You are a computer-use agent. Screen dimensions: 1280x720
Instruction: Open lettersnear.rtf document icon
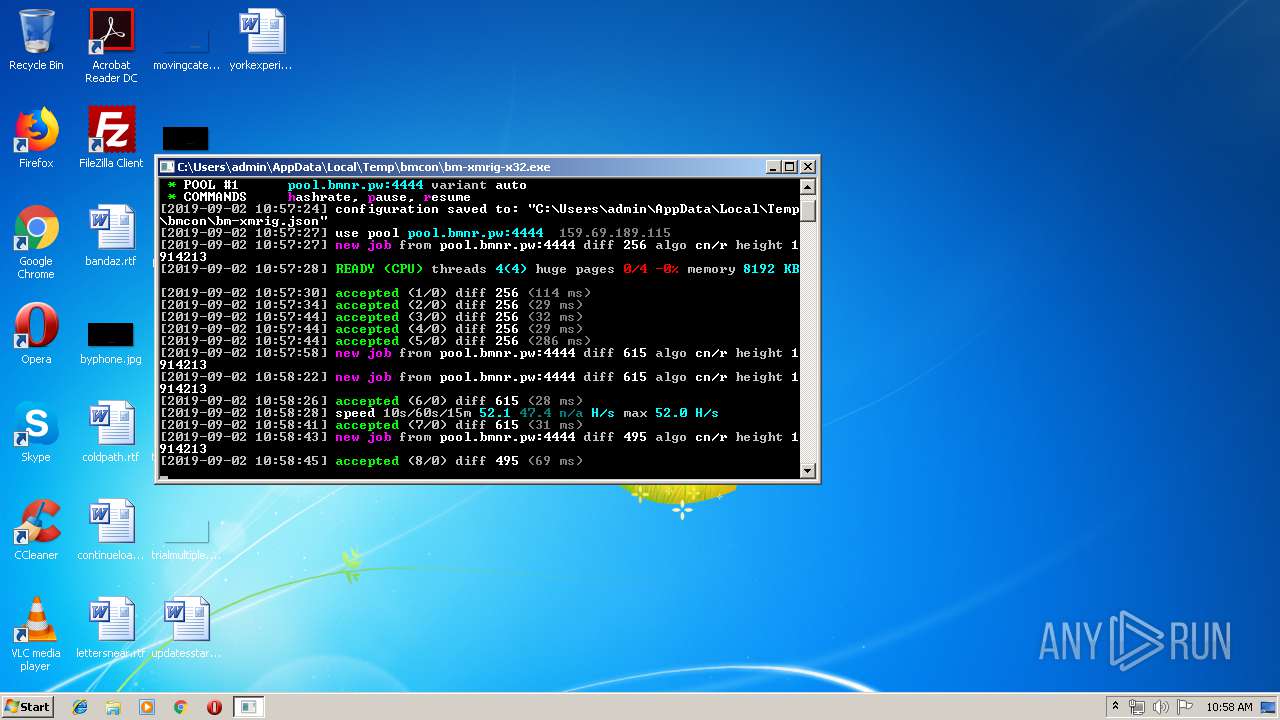pyautogui.click(x=111, y=628)
